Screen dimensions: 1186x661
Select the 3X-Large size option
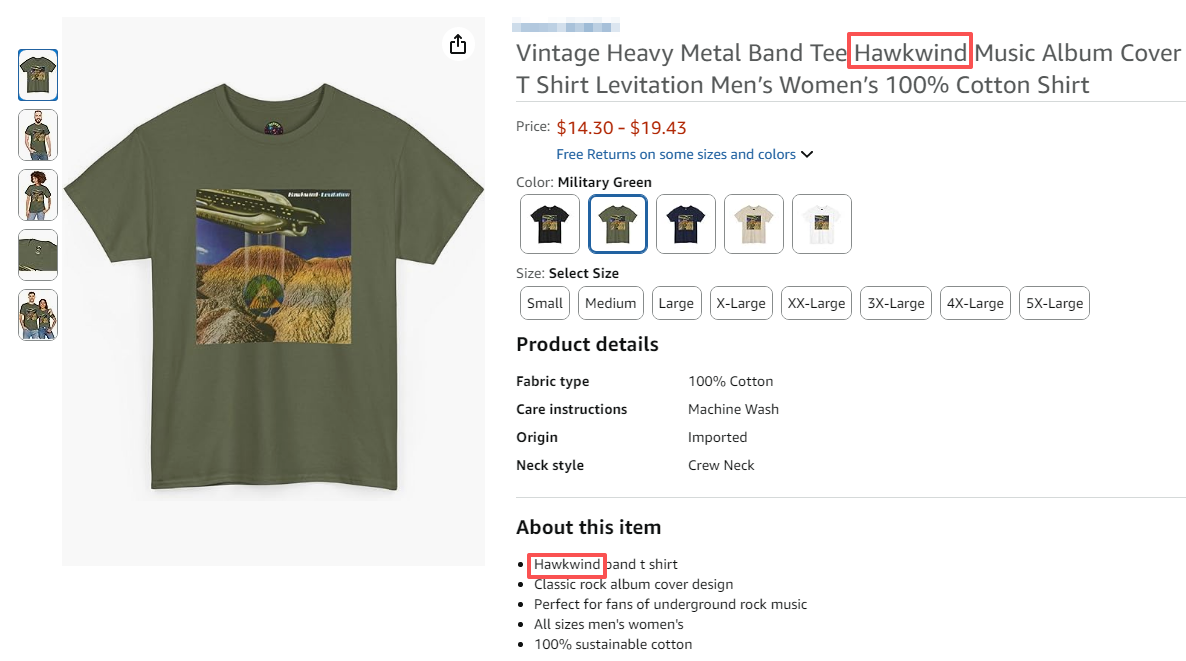pos(896,303)
